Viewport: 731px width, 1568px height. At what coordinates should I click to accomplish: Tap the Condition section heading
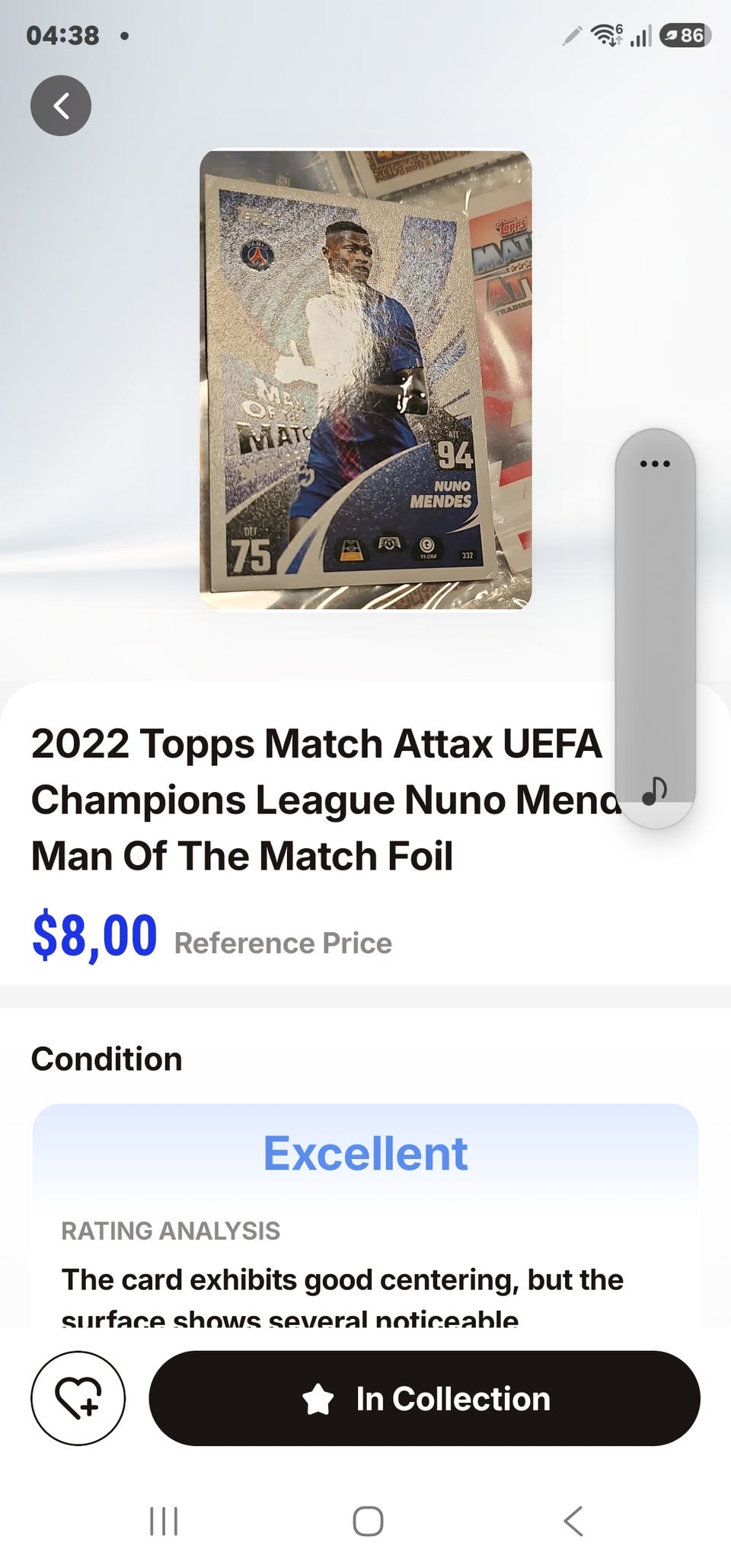coord(107,1059)
